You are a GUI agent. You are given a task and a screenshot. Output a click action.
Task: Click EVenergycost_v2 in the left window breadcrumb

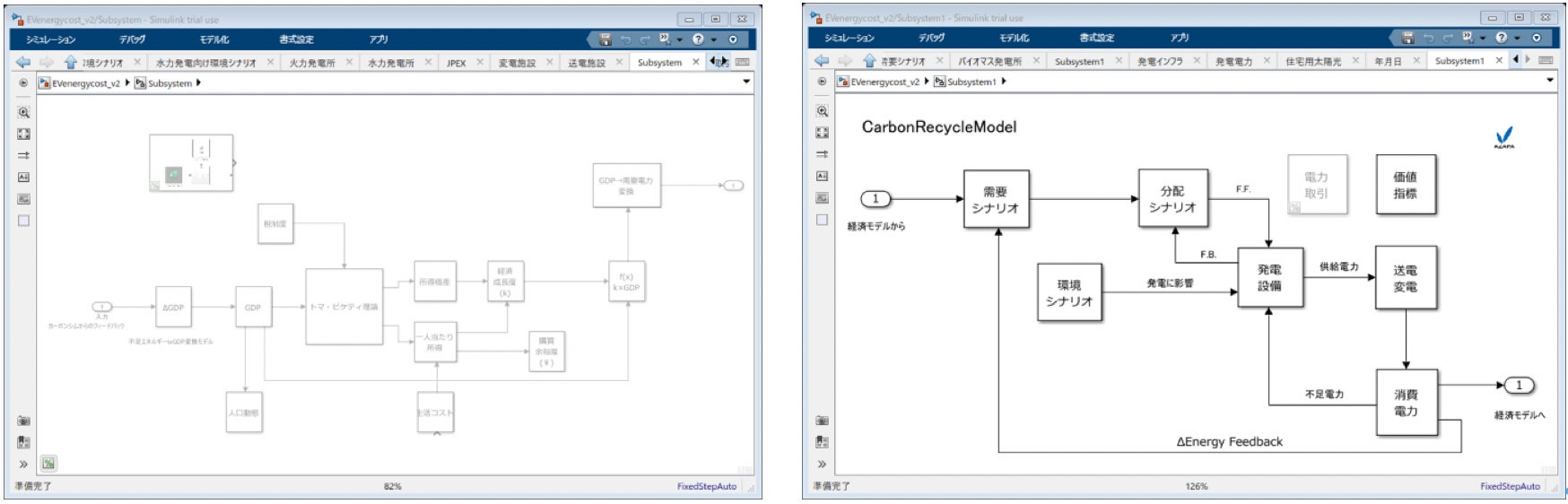pyautogui.click(x=85, y=83)
